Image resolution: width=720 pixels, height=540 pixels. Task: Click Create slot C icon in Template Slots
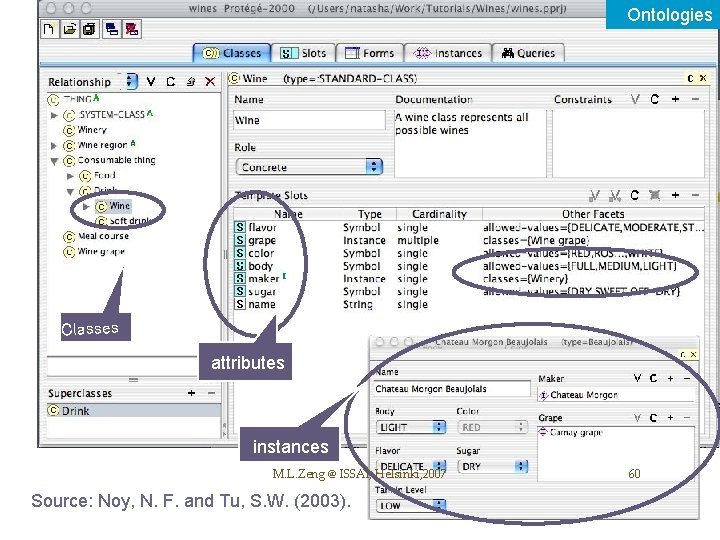[635, 196]
